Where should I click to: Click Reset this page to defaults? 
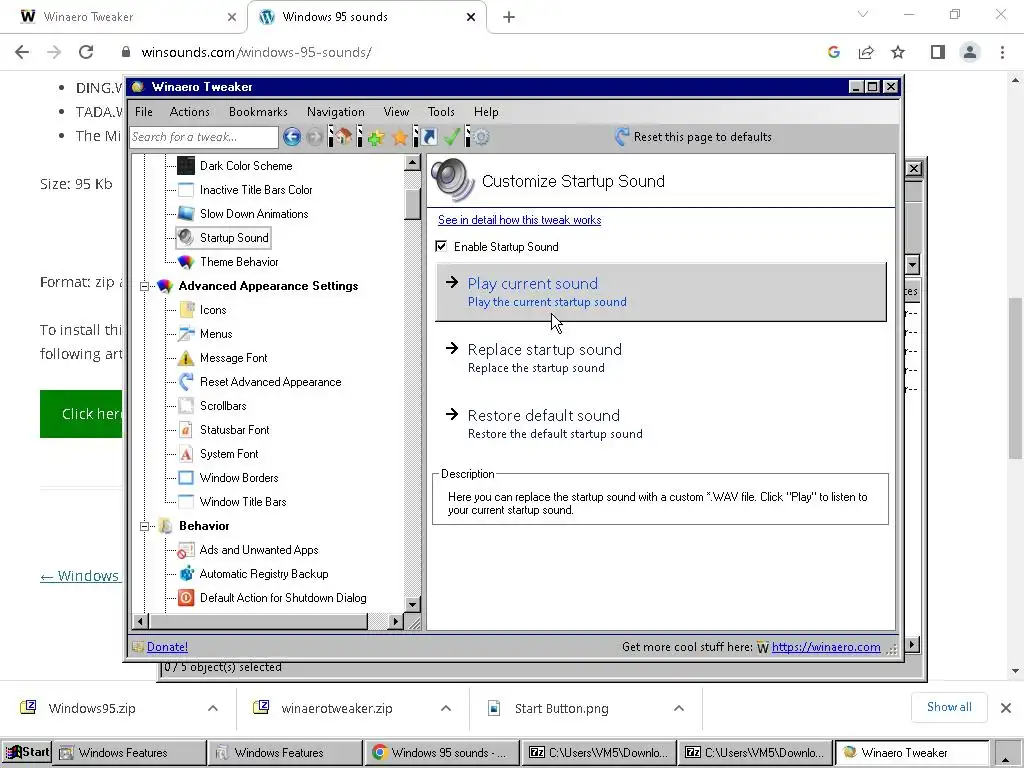point(693,137)
